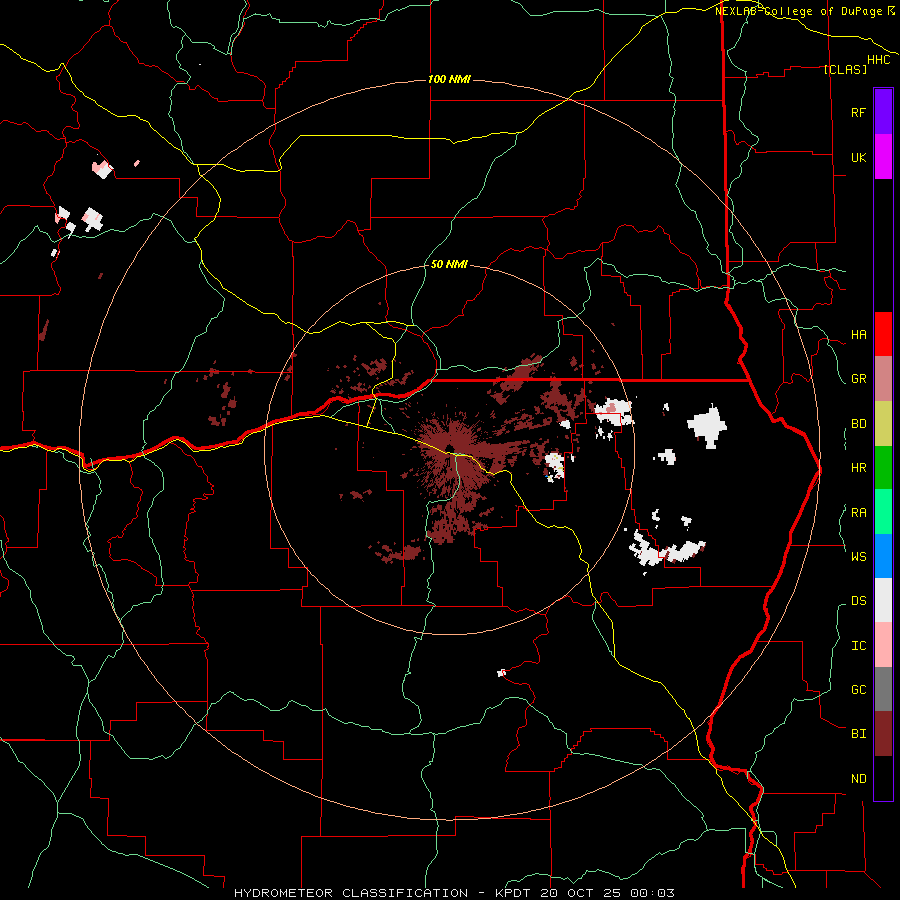The height and width of the screenshot is (900, 900).
Task: Click the BD legend label
Action: click(x=858, y=424)
